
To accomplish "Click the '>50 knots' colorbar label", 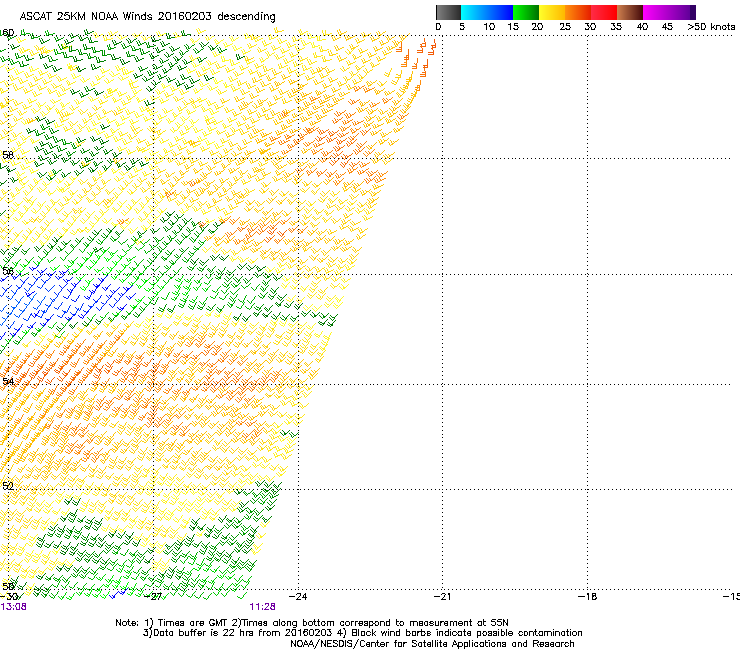I will coord(711,27).
